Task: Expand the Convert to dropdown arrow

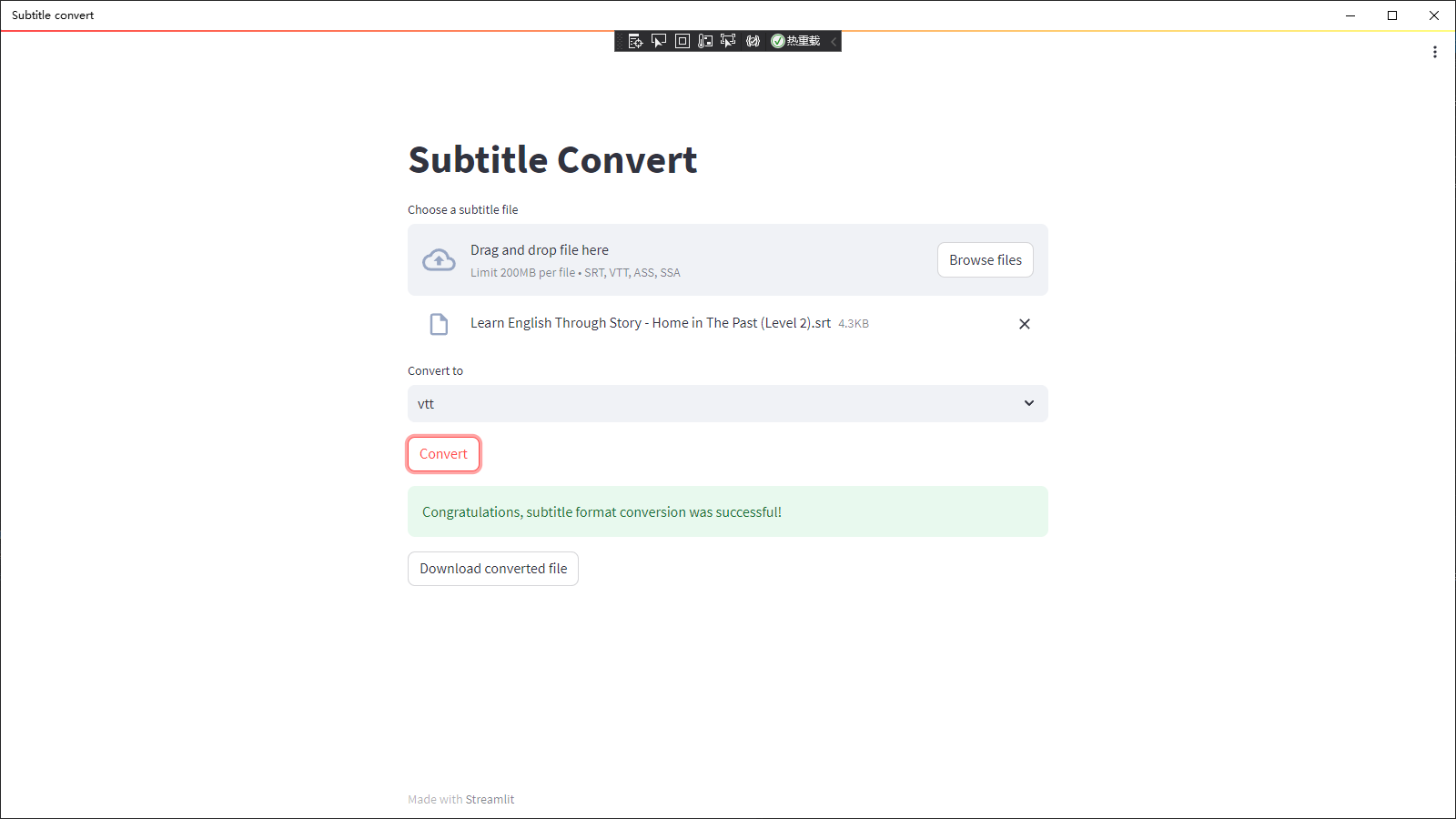Action: point(1029,403)
